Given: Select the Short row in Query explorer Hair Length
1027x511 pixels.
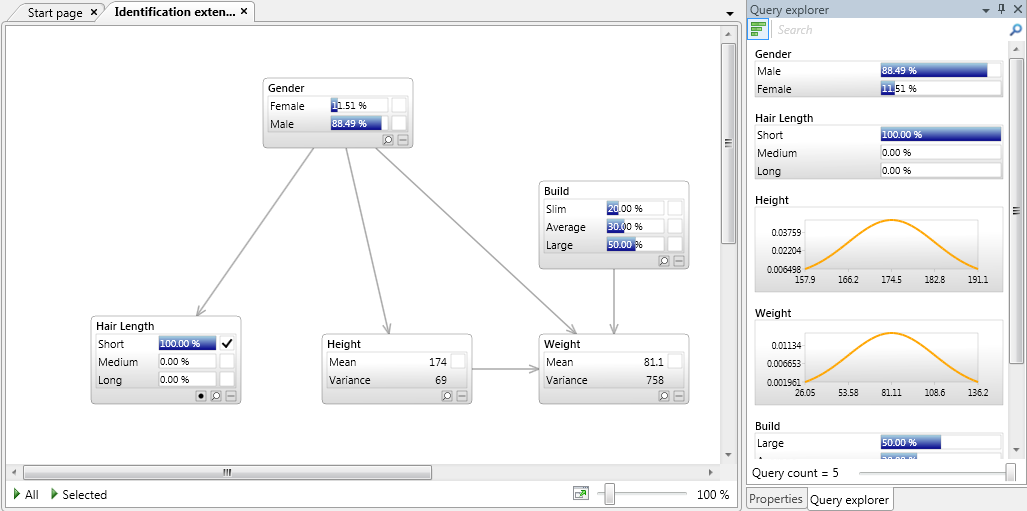Looking at the screenshot, I should point(878,135).
